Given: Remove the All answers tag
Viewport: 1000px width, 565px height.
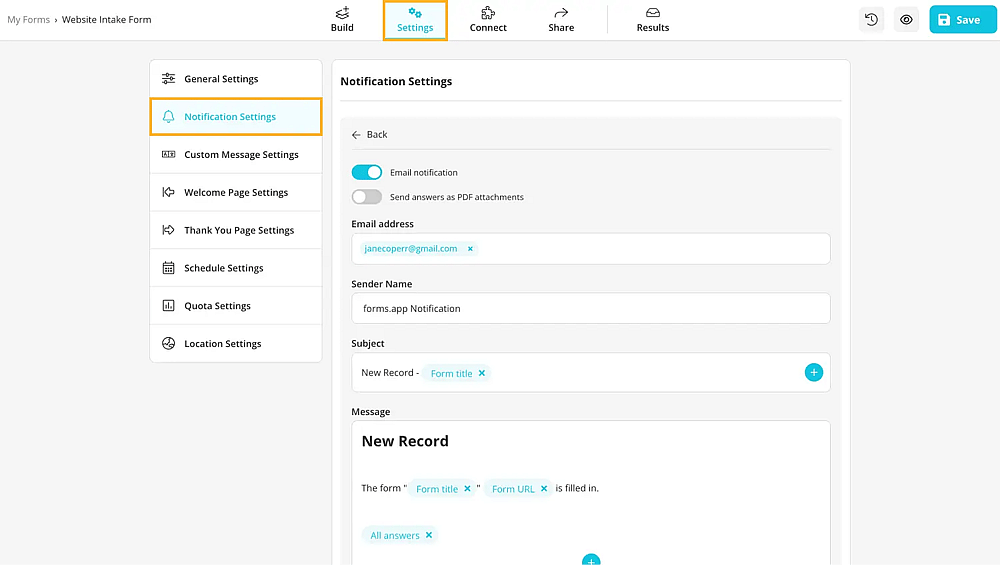Looking at the screenshot, I should 429,535.
